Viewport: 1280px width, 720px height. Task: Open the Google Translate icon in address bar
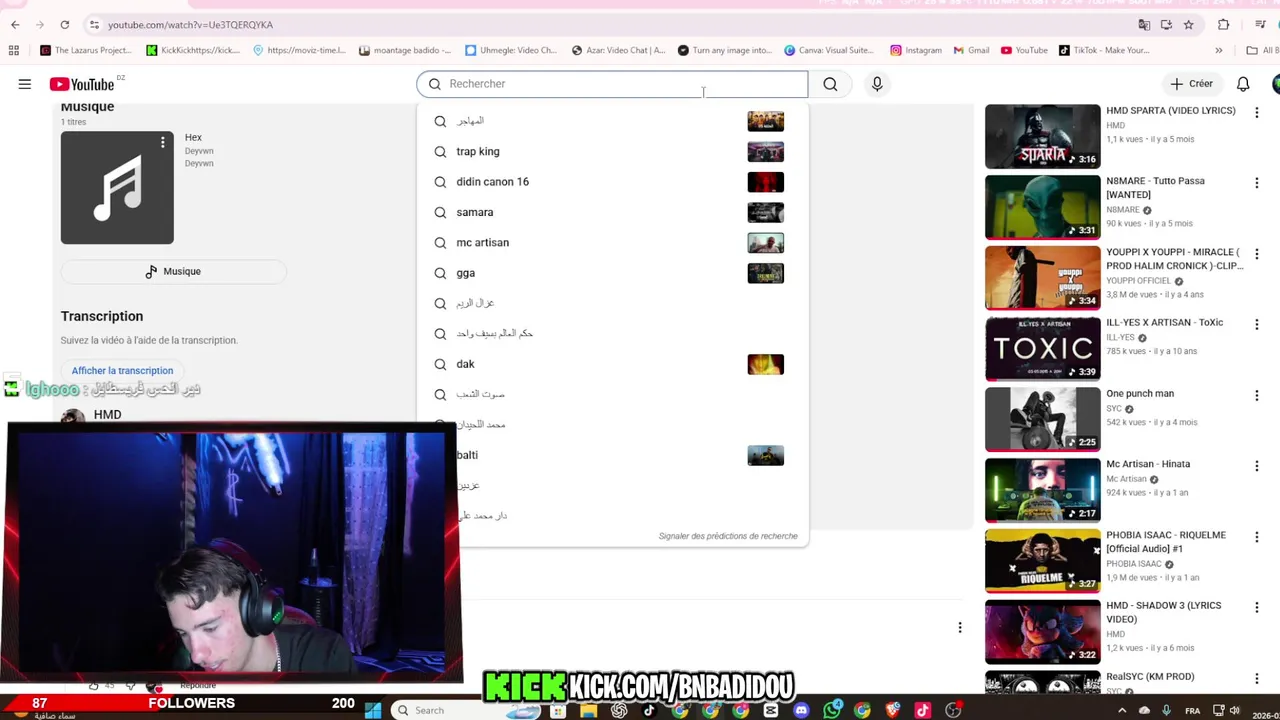click(x=1144, y=25)
